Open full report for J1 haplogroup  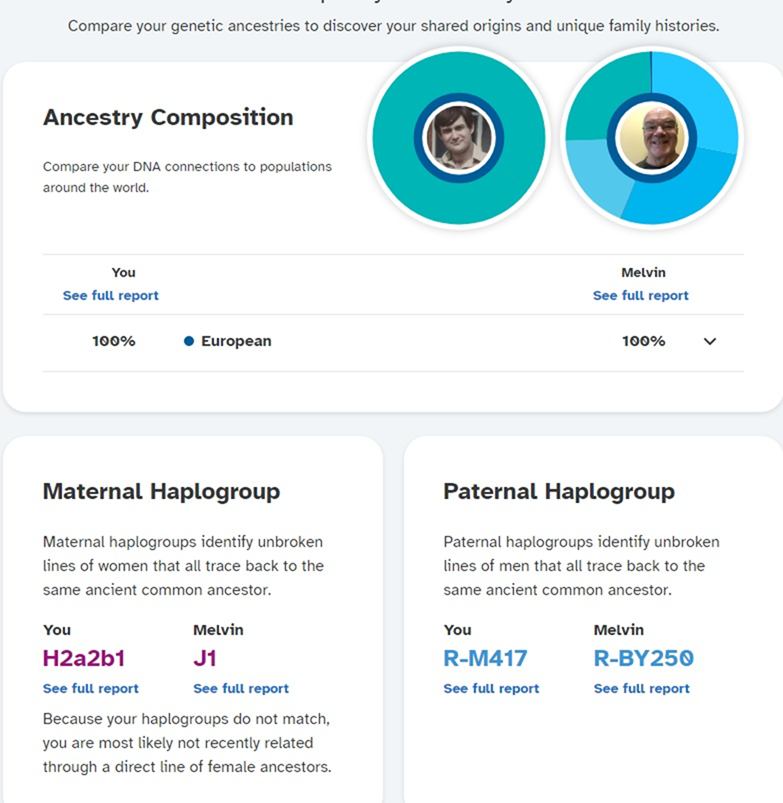[x=241, y=688]
